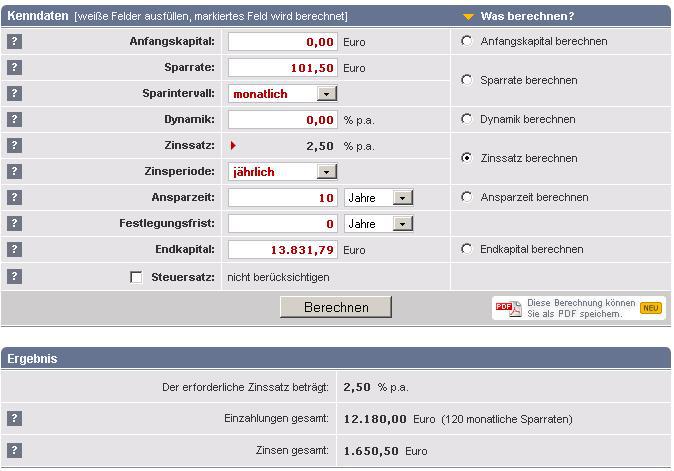Select Endkapital berechnen radio button
Screen dimensions: 674x471
click(x=466, y=249)
